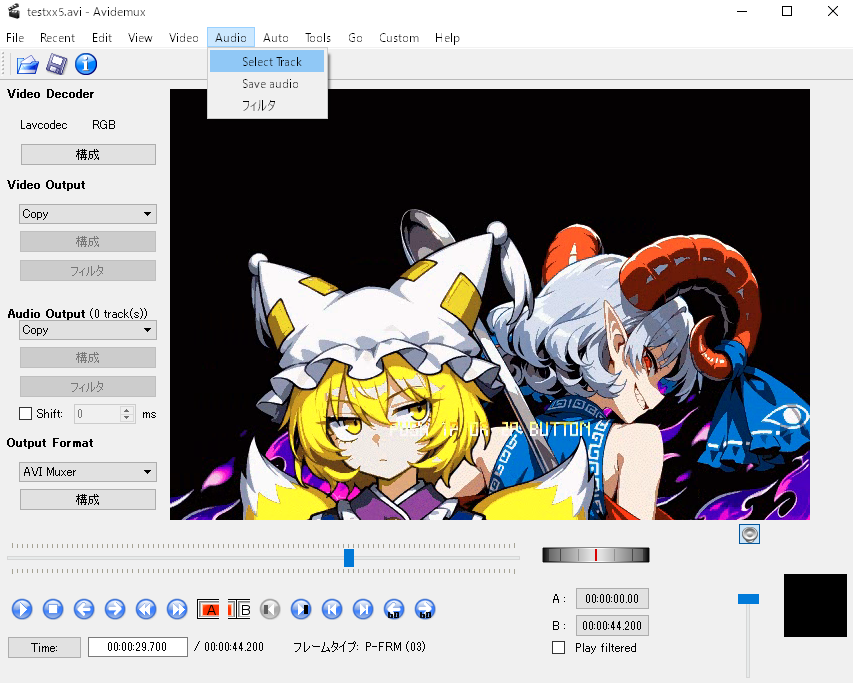The height and width of the screenshot is (683, 853).
Task: Choose Save audio in Audio menu
Action: click(267, 84)
